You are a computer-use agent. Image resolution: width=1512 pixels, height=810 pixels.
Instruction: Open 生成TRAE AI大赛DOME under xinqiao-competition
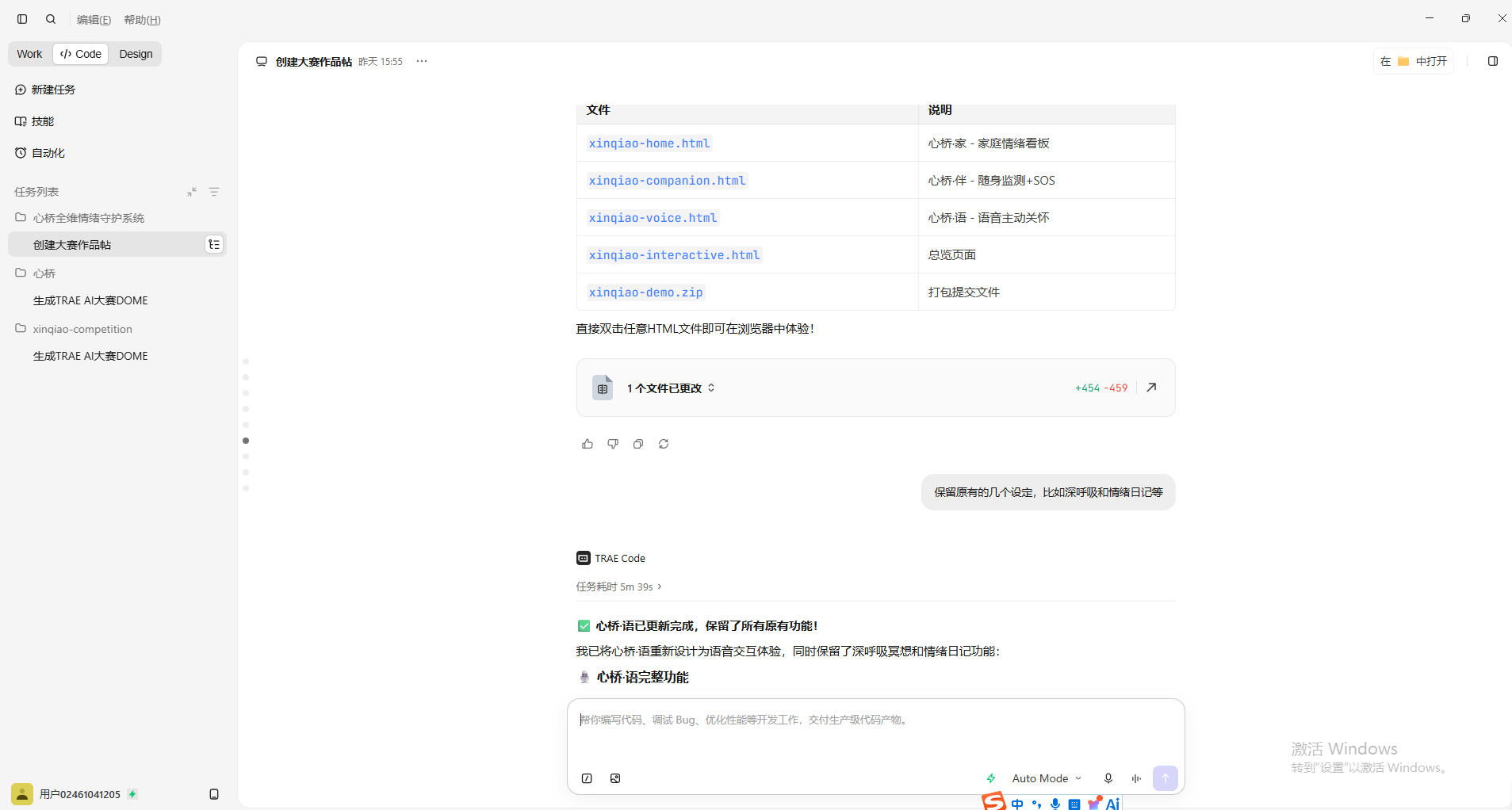coord(90,356)
